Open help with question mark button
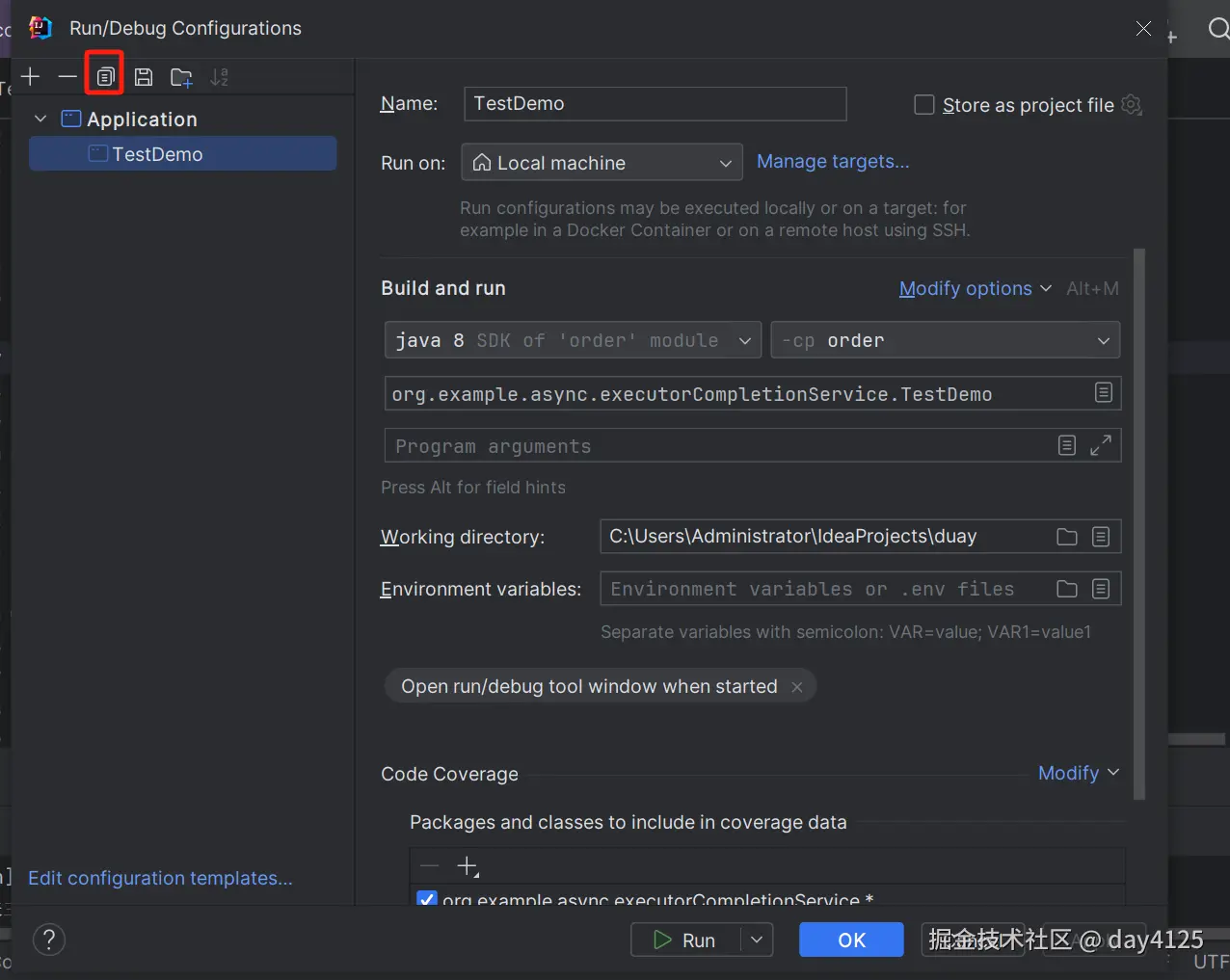1230x980 pixels. (49, 940)
